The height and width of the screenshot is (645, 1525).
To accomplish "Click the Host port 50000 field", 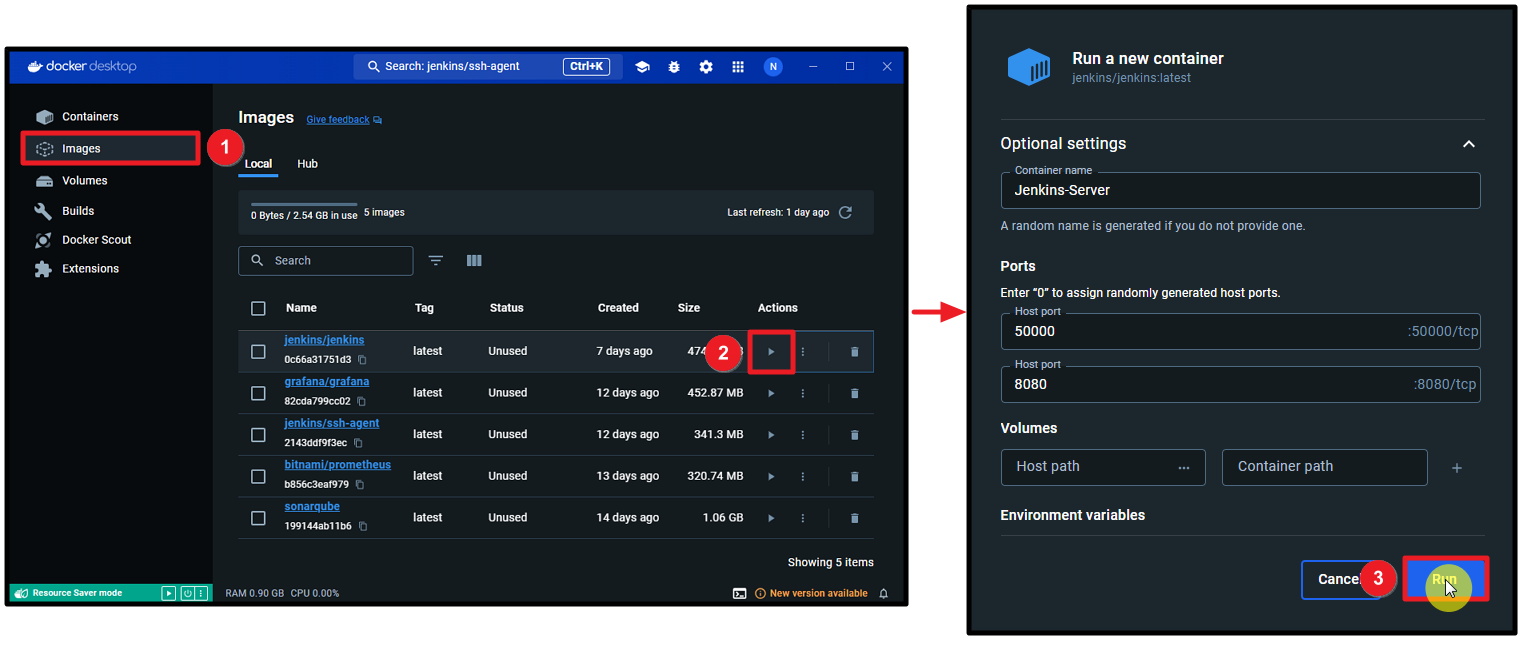I will pyautogui.click(x=1240, y=331).
